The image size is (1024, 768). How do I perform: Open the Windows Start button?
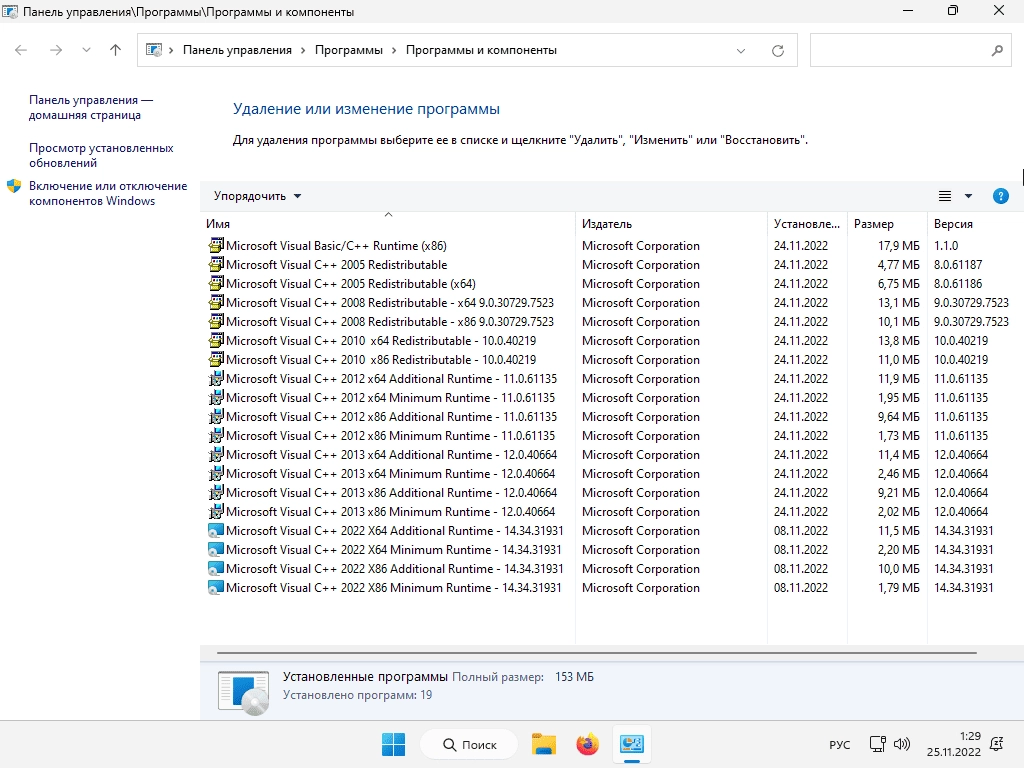point(393,744)
